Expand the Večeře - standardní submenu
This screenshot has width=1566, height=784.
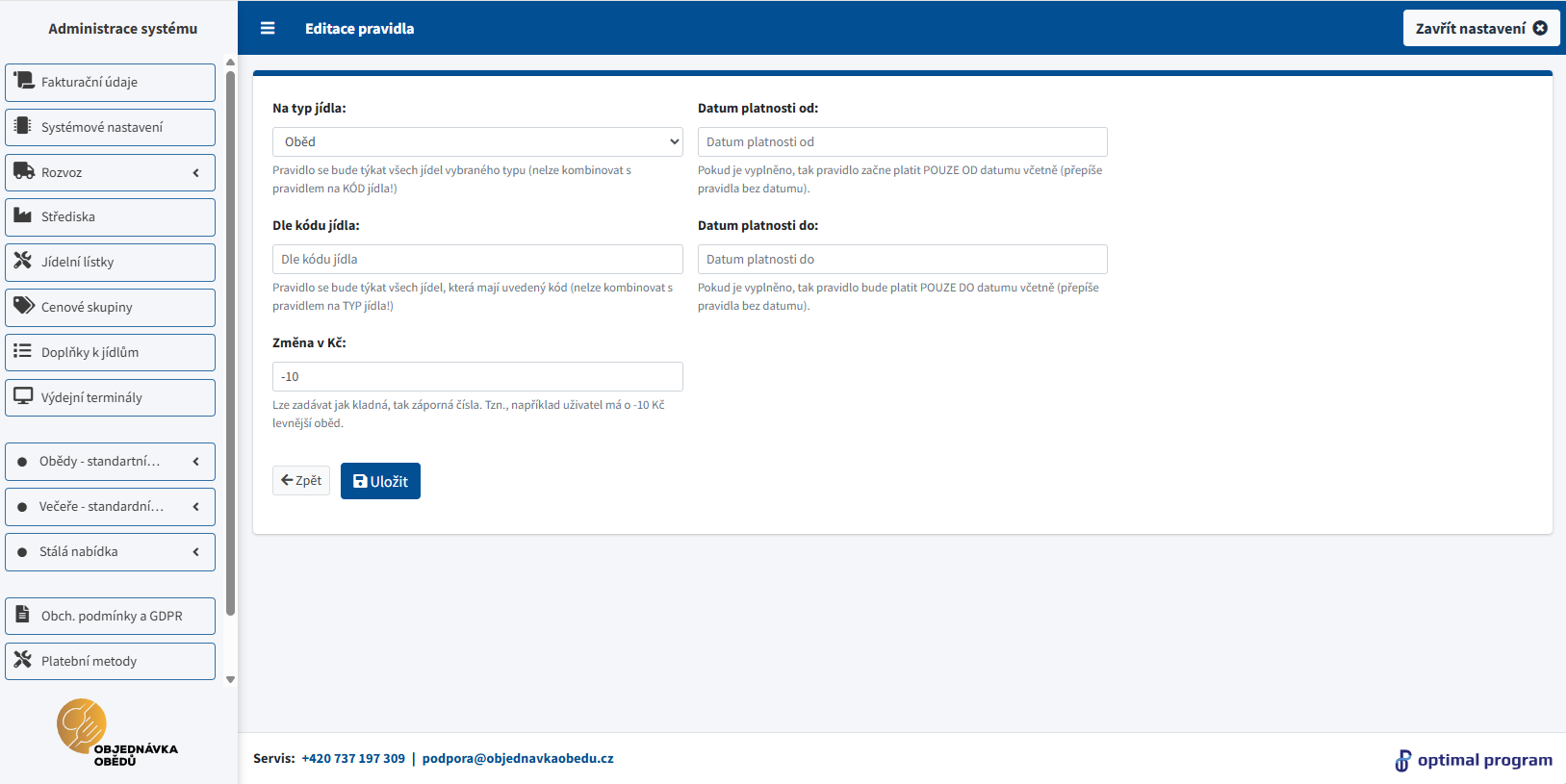pos(110,507)
